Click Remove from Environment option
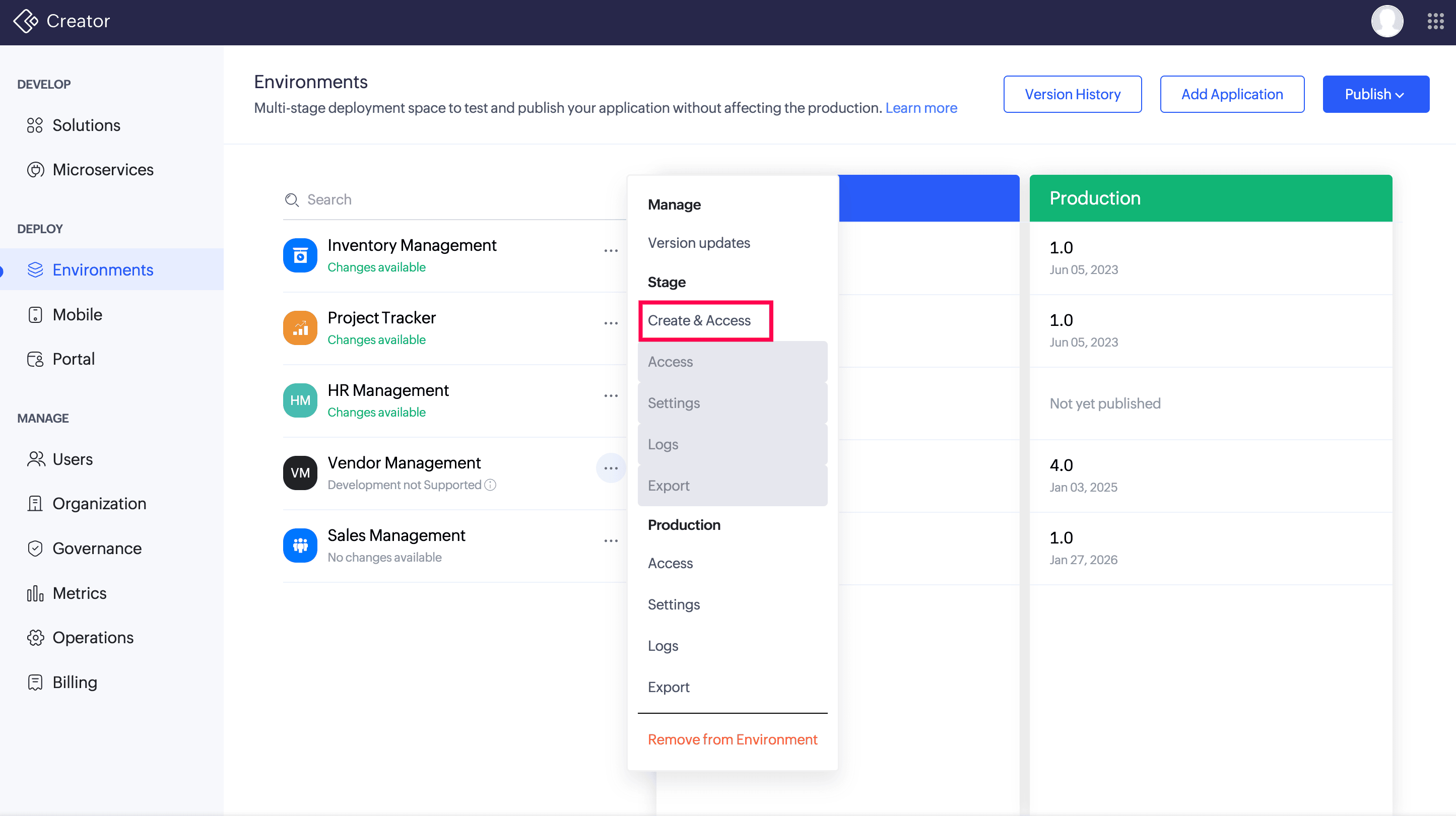 click(732, 739)
